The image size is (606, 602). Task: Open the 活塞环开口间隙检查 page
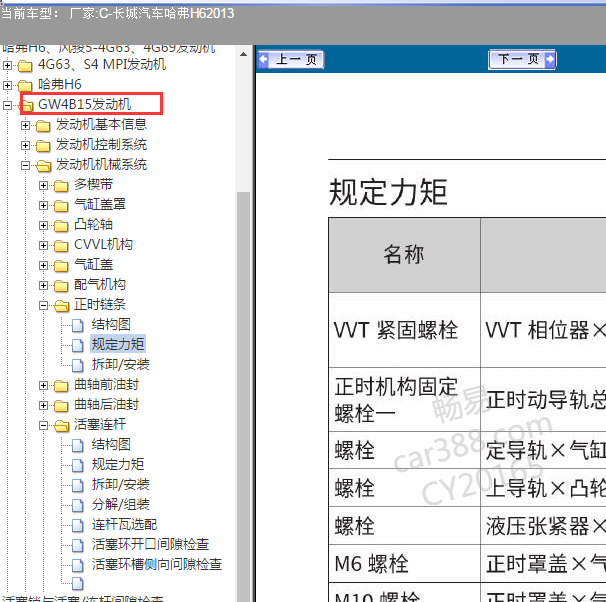[x=150, y=544]
